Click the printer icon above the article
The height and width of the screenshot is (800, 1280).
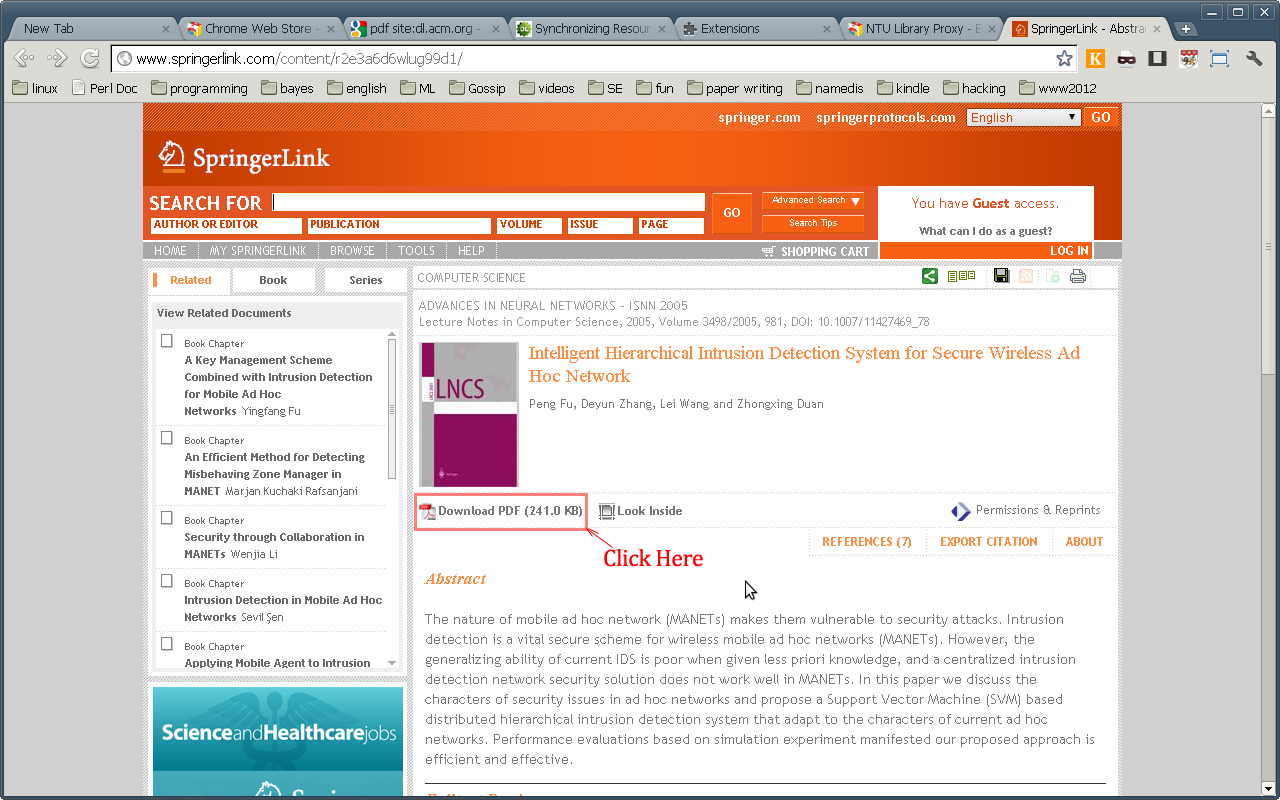pyautogui.click(x=1077, y=277)
